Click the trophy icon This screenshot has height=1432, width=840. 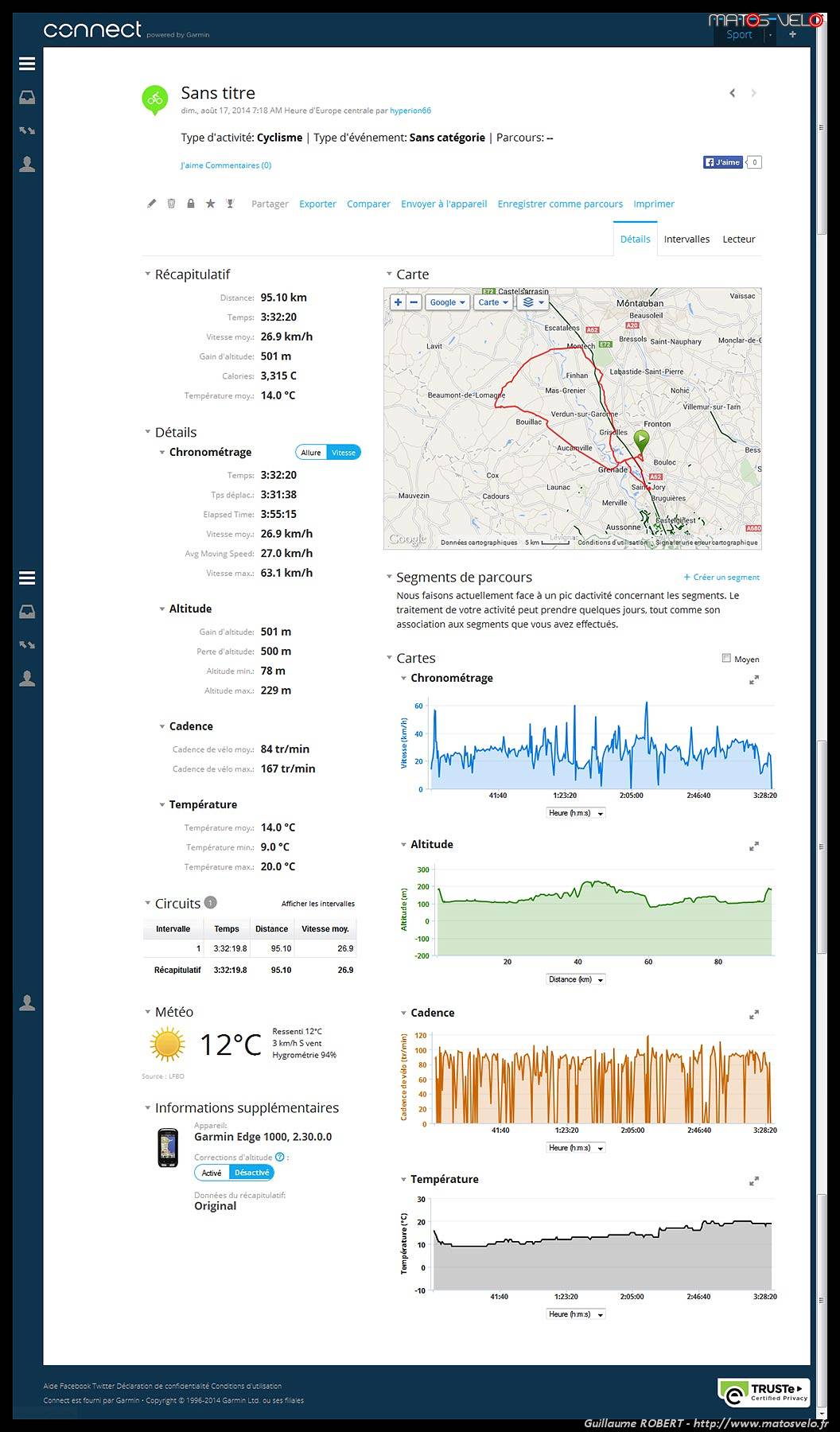pyautogui.click(x=230, y=204)
